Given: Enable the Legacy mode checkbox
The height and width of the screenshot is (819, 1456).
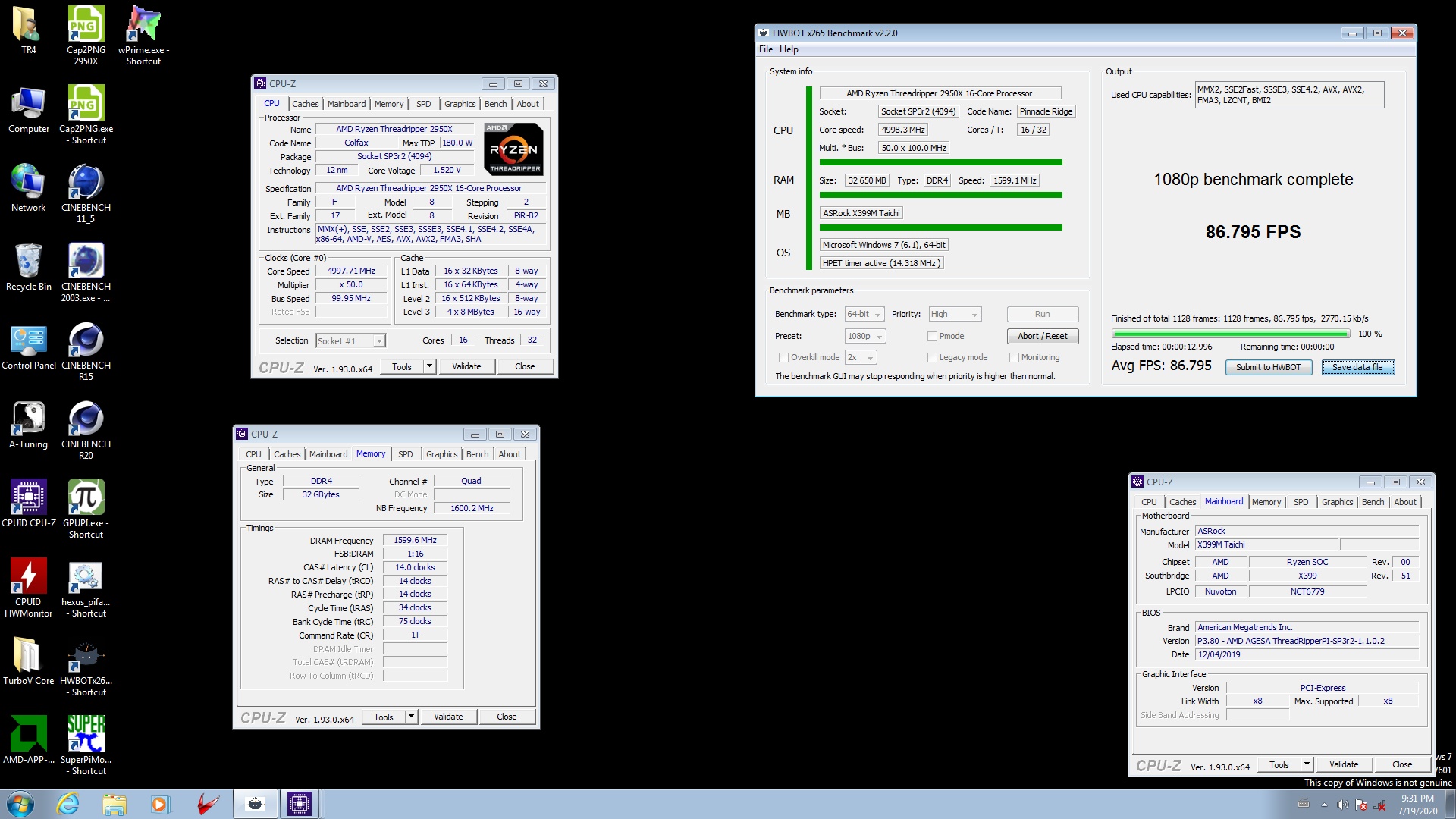Looking at the screenshot, I should click(x=932, y=357).
